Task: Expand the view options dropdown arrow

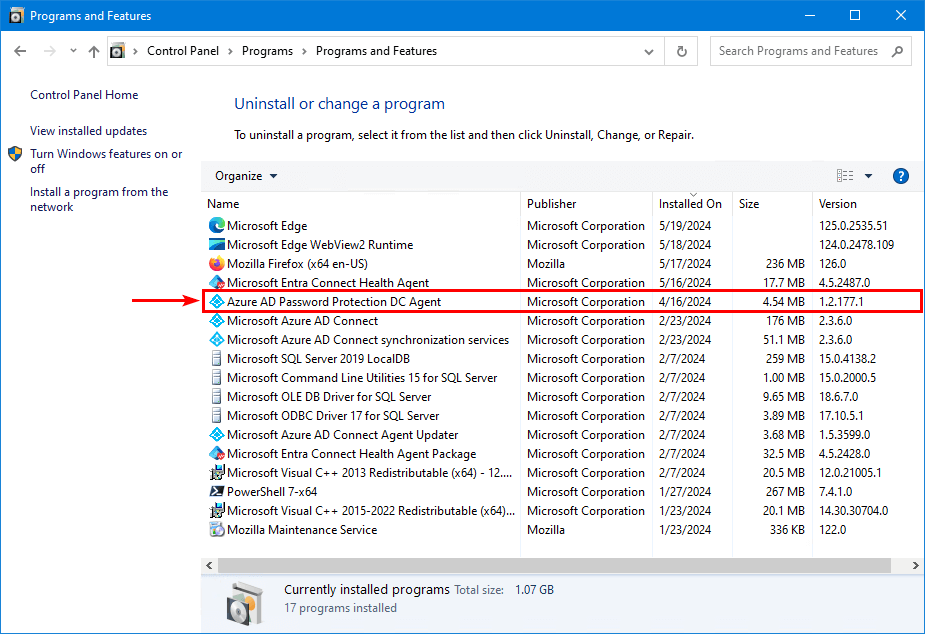Action: pyautogui.click(x=868, y=176)
